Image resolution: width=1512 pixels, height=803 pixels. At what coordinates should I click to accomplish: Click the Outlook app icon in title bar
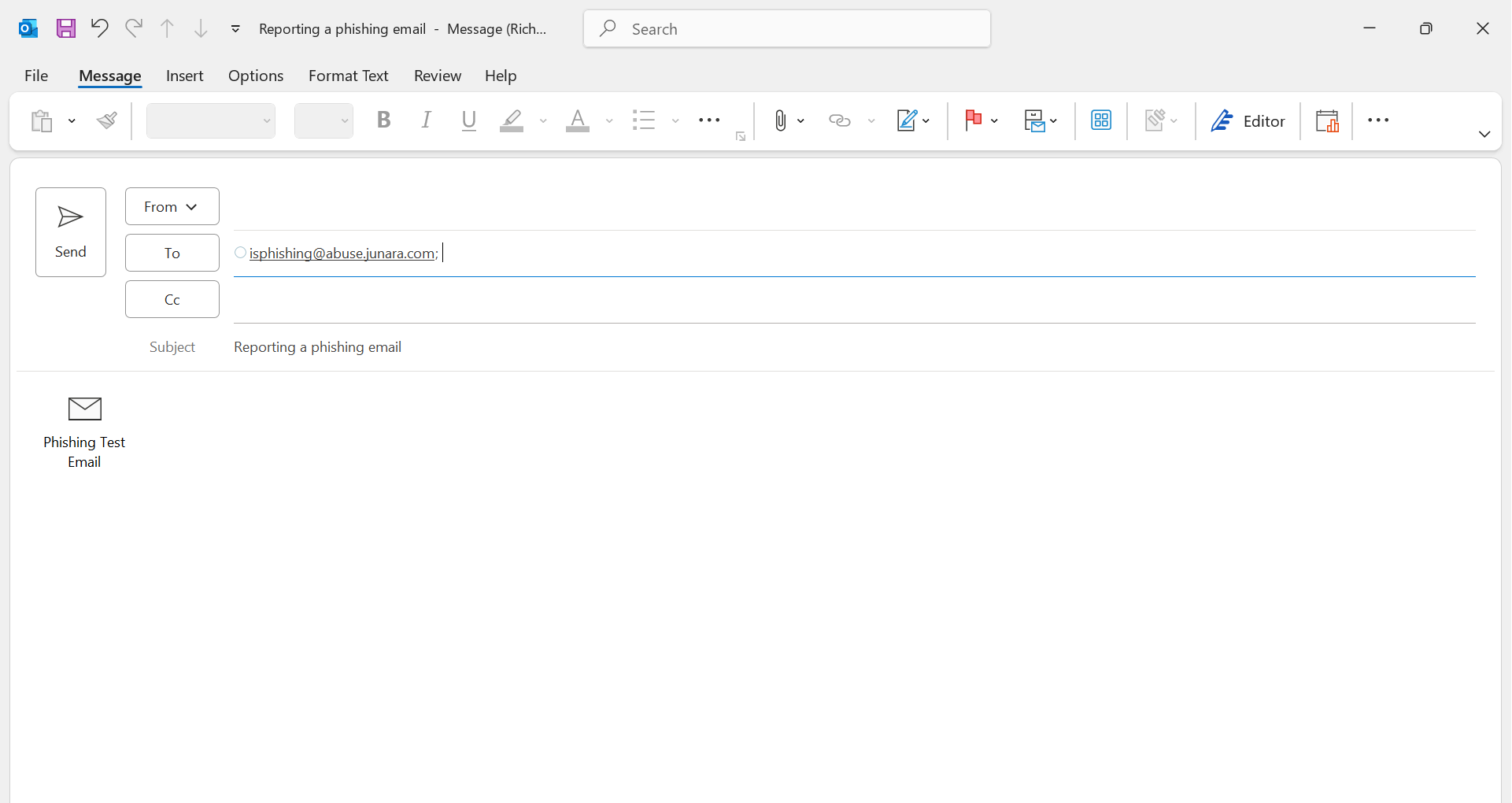tap(28, 29)
